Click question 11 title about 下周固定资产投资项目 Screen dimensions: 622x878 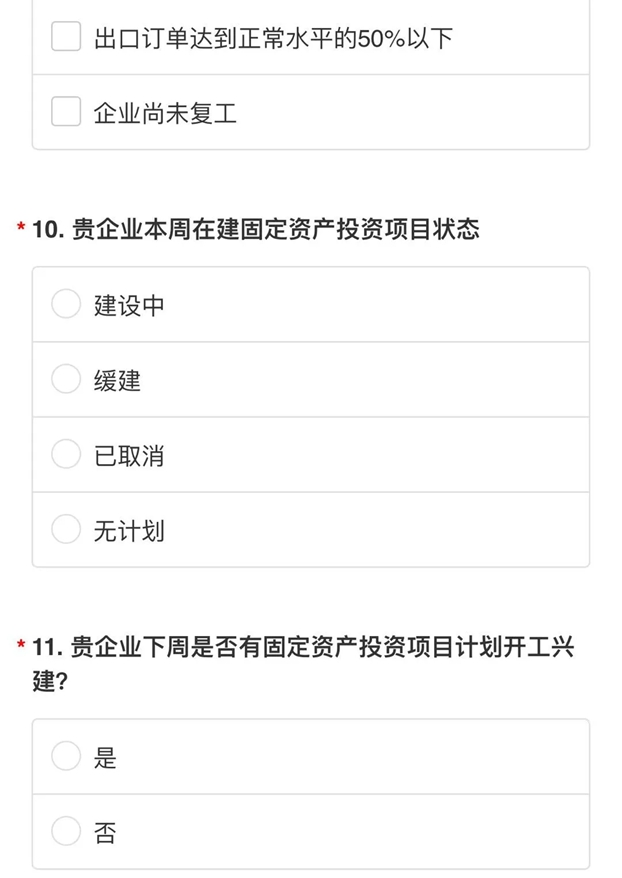pyautogui.click(x=303, y=664)
